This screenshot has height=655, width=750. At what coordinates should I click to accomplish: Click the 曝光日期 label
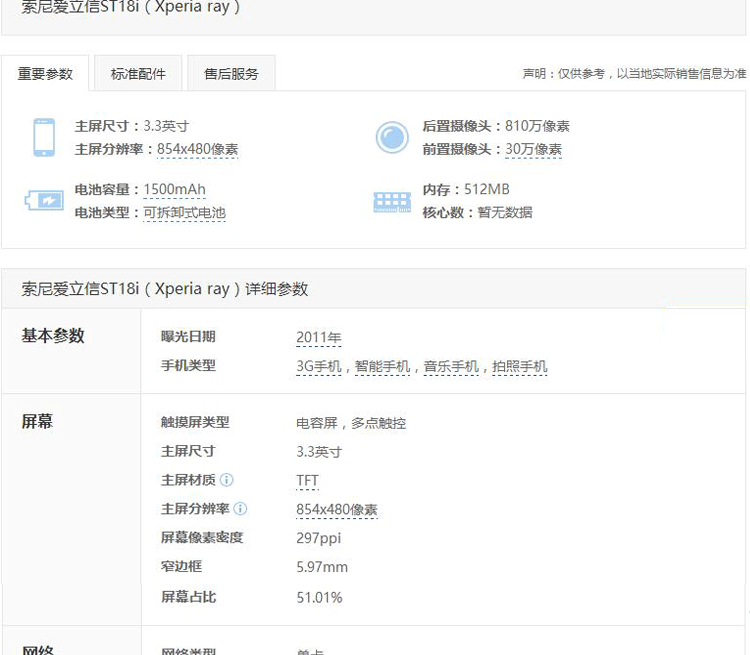click(188, 337)
